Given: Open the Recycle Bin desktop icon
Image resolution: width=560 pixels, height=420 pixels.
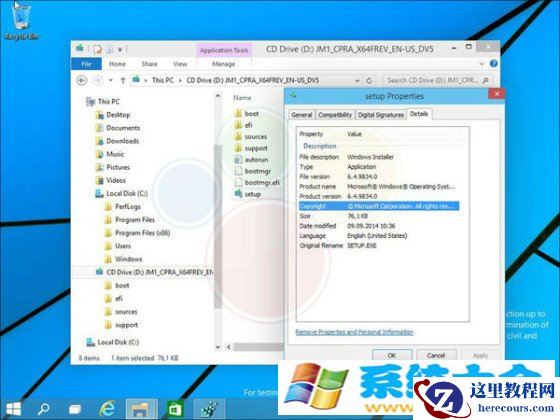Looking at the screenshot, I should click(x=21, y=21).
